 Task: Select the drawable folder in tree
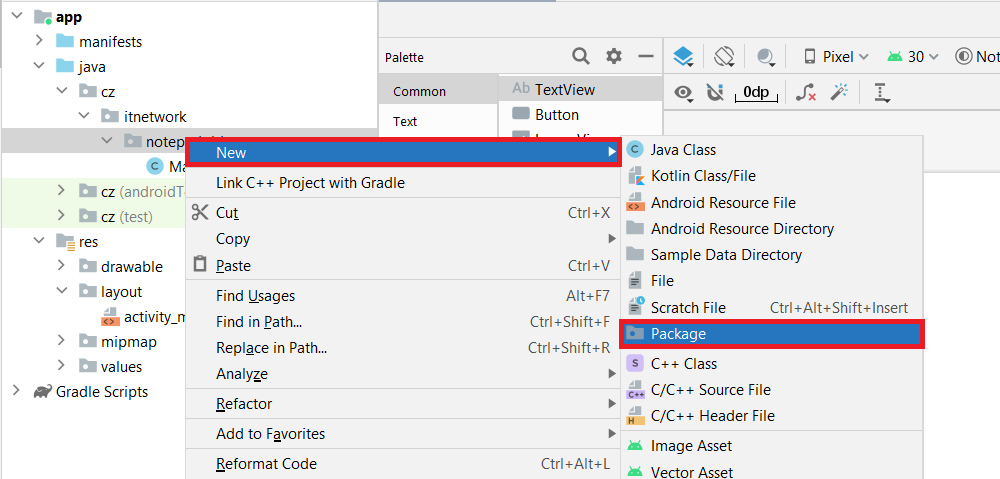tap(131, 266)
